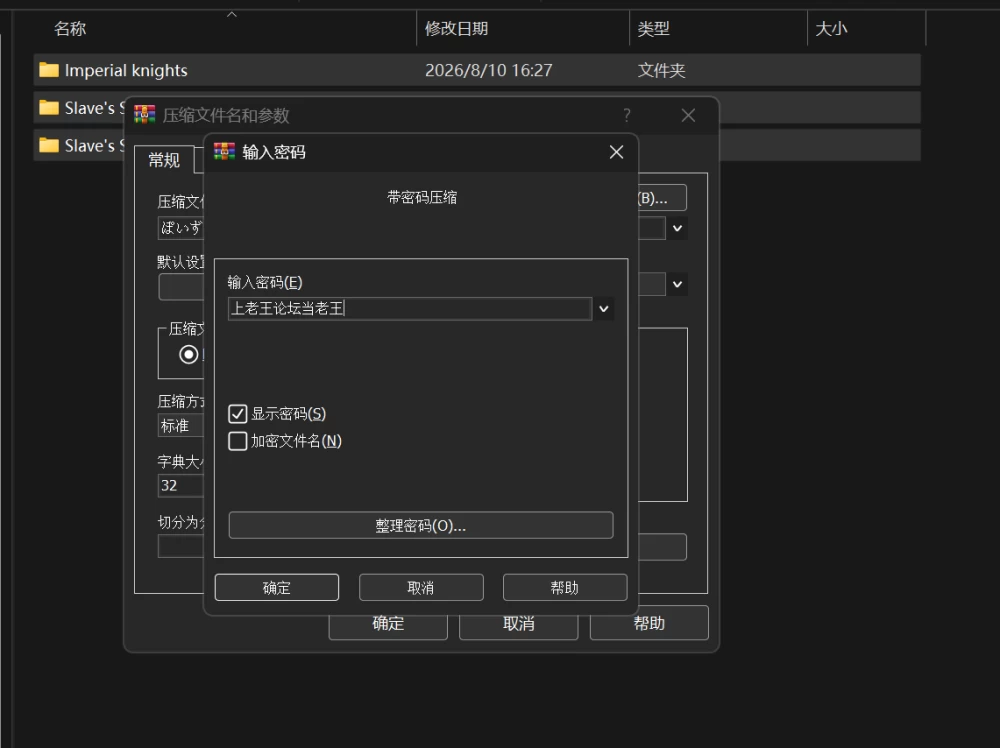
Task: Click date 2026/8/10 16:27
Action: pyautogui.click(x=489, y=70)
